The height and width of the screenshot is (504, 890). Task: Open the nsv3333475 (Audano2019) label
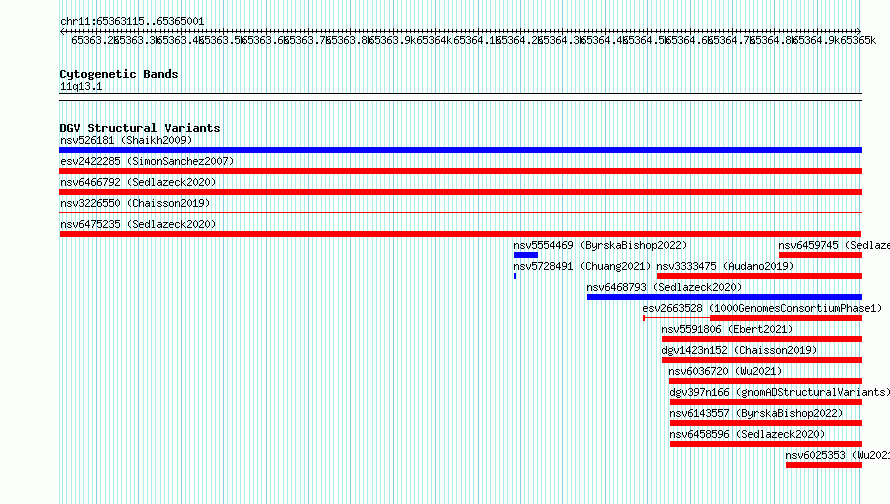coord(725,266)
